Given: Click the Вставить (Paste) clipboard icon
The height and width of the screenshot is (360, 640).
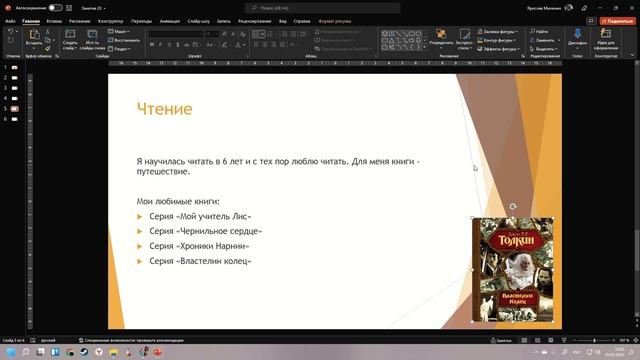Looking at the screenshot, I should click(x=34, y=34).
